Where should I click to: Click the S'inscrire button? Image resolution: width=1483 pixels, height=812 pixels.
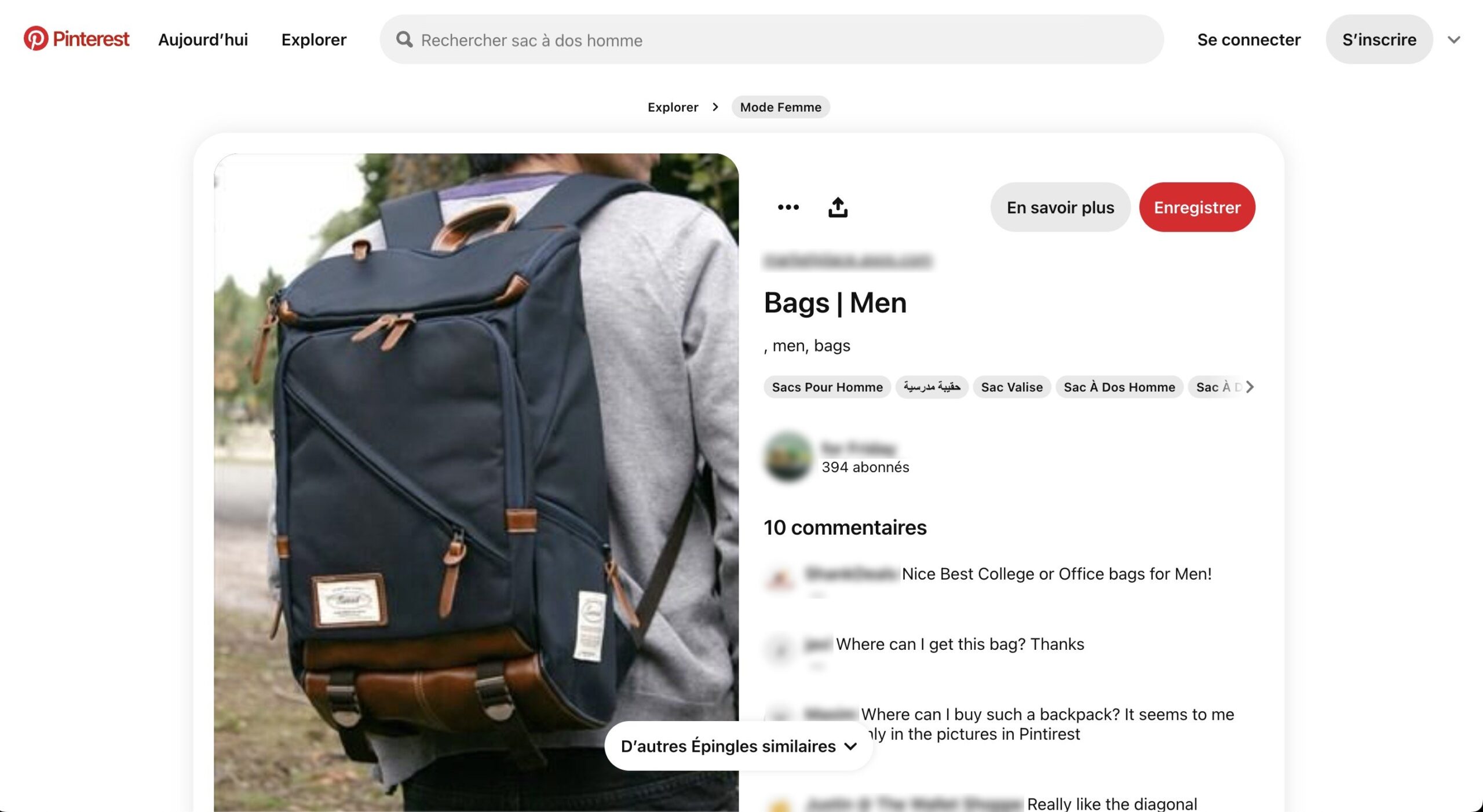[x=1379, y=39]
